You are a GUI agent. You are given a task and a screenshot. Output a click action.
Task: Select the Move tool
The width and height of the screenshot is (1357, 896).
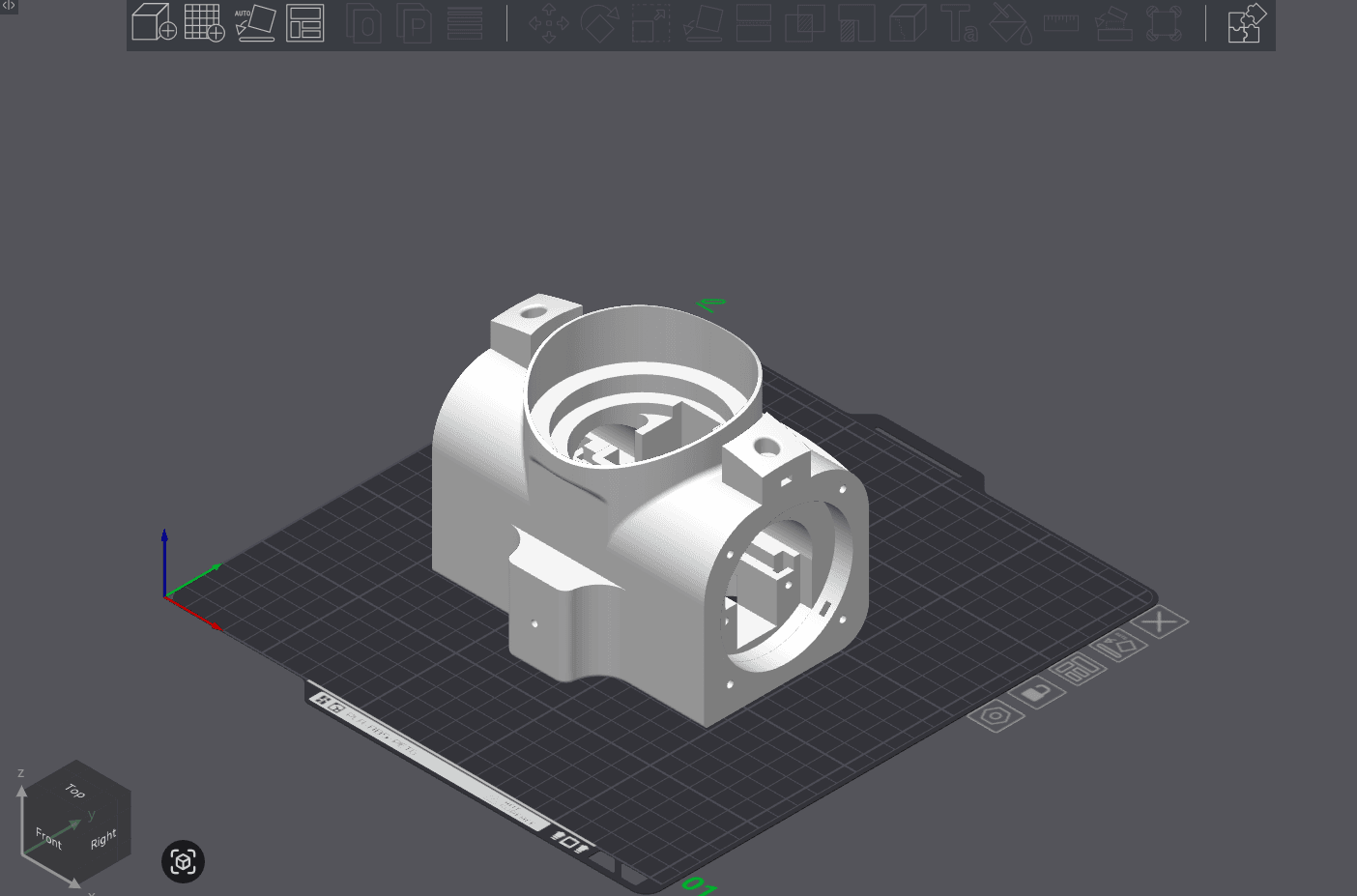tap(549, 24)
